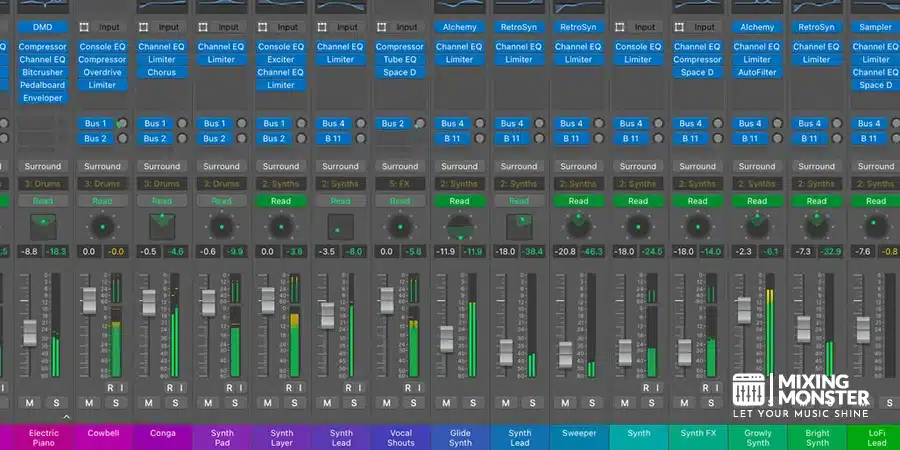Open the EQ thumbnail atop the Synth Layer strip
The image size is (900, 450).
(280, 7)
